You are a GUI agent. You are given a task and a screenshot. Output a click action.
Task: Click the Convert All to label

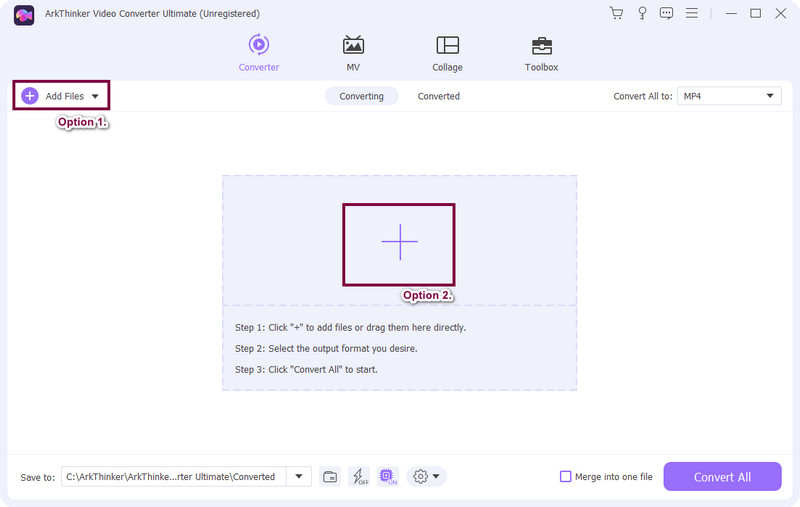point(643,96)
